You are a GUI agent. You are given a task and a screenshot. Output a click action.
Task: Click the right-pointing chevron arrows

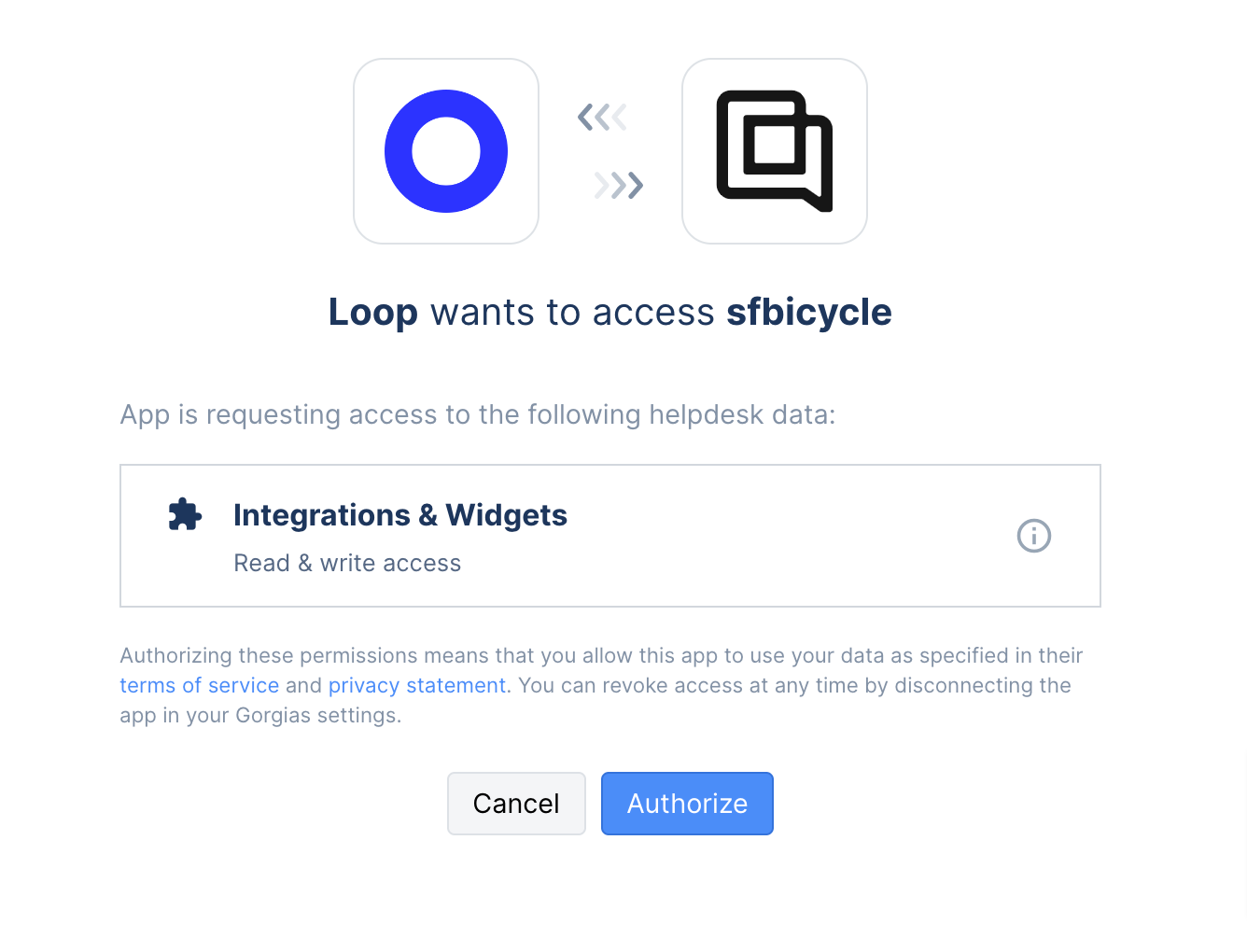(618, 185)
